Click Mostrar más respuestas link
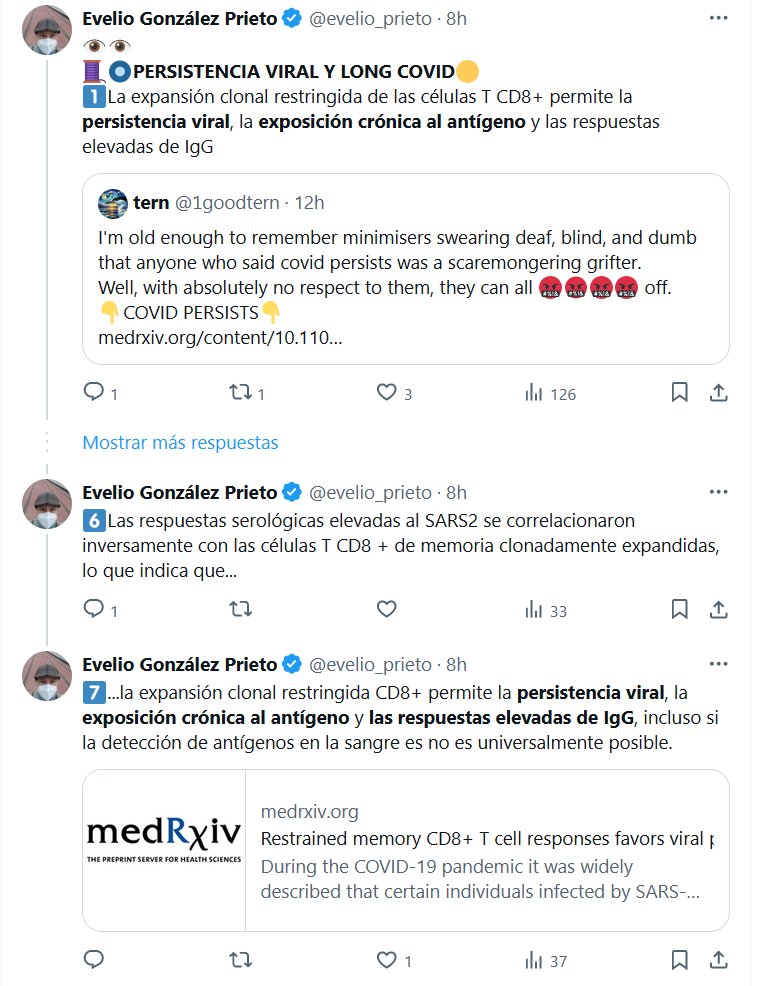Viewport: 766px width, 986px height. pos(180,442)
